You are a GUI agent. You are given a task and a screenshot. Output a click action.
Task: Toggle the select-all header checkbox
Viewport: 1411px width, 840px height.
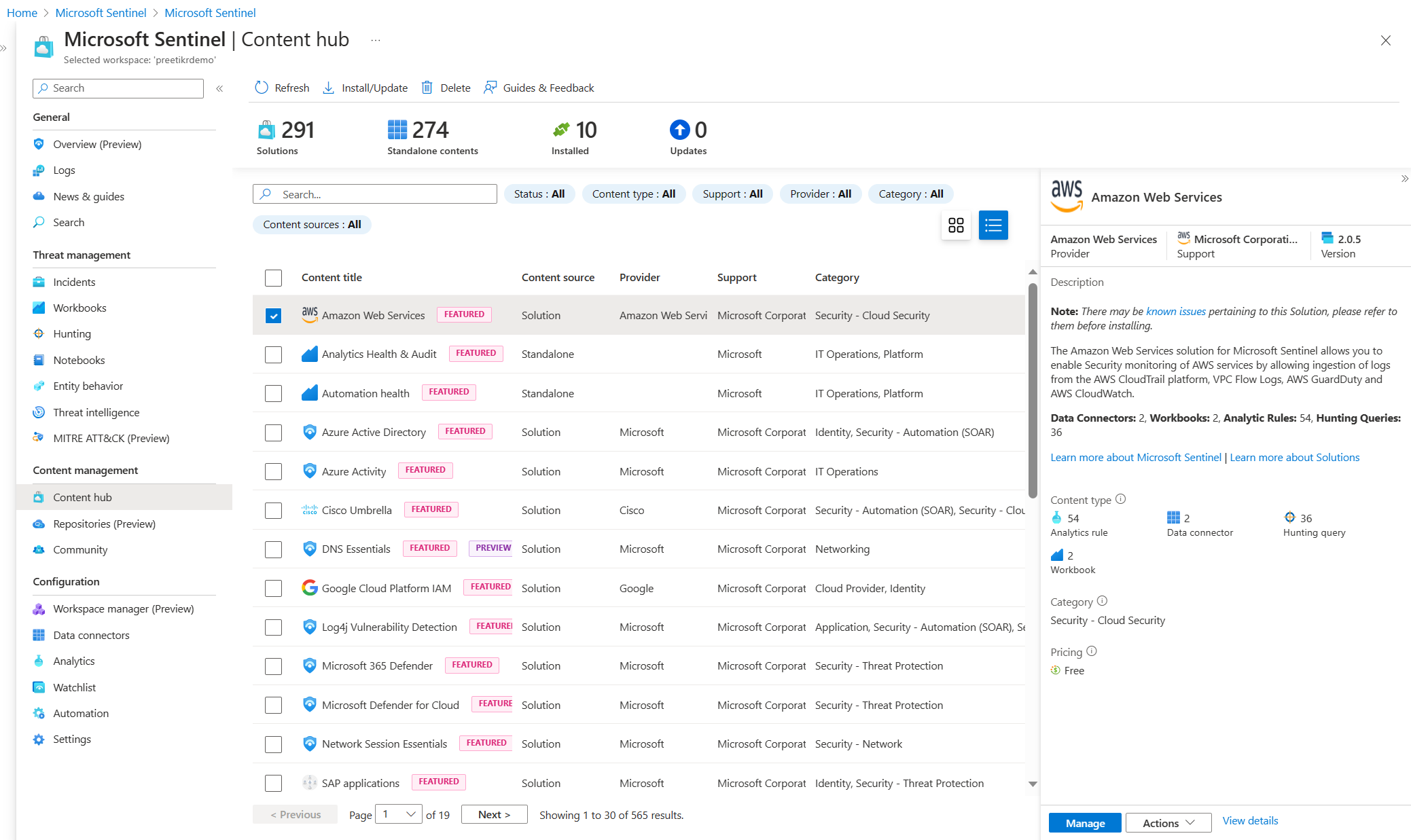click(x=273, y=278)
